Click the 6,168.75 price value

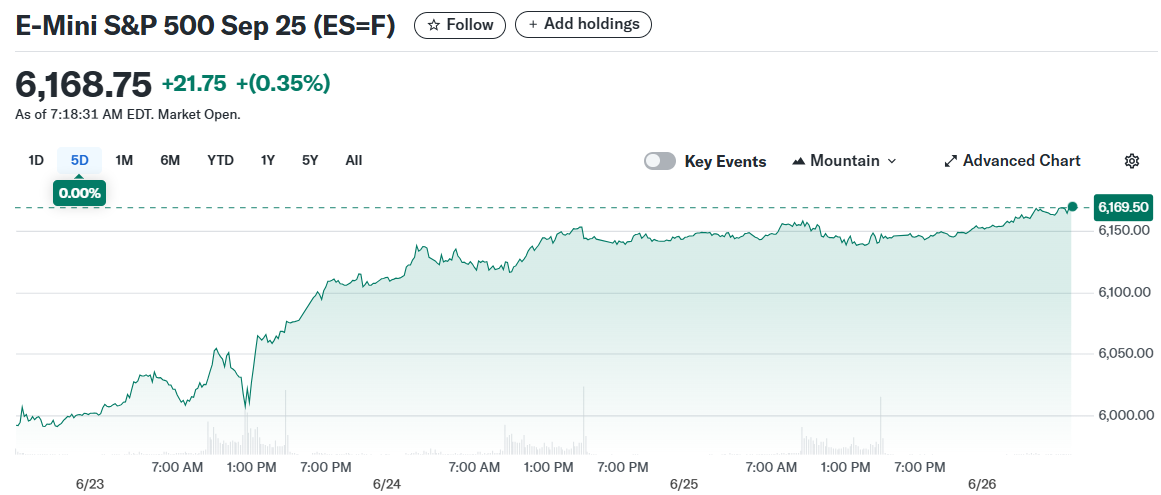tap(84, 84)
